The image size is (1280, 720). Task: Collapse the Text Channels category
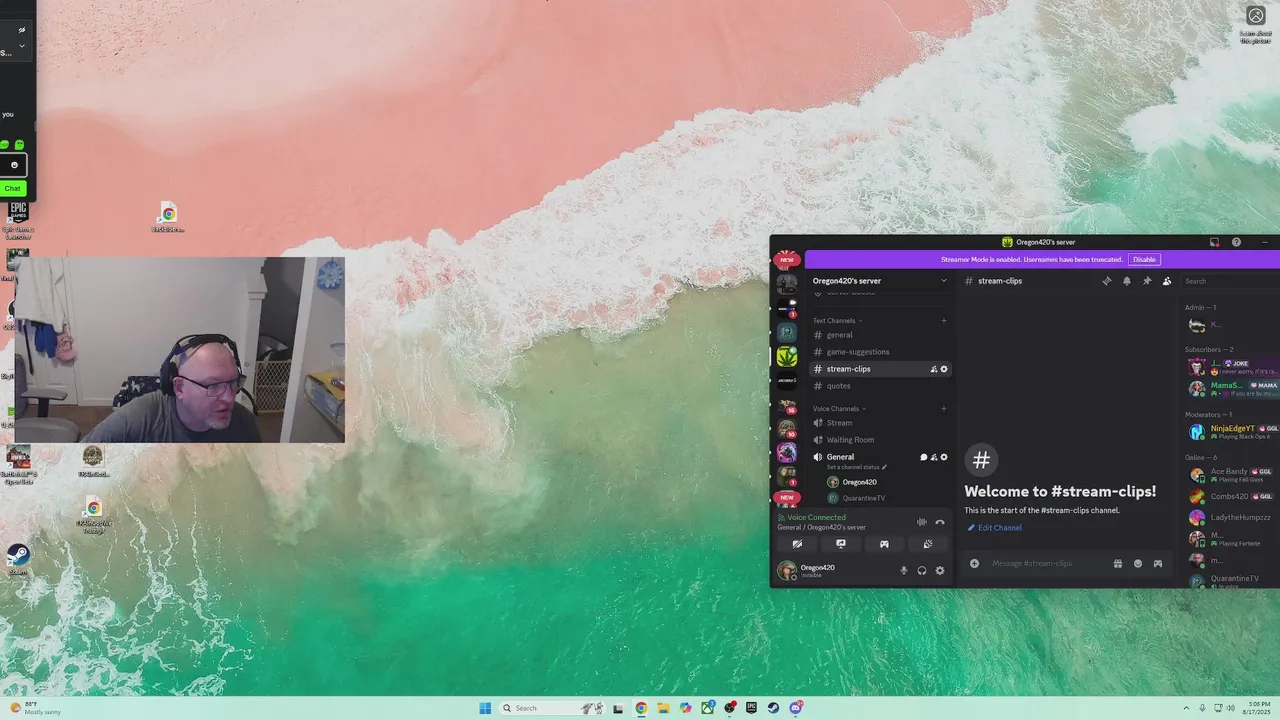pos(837,321)
